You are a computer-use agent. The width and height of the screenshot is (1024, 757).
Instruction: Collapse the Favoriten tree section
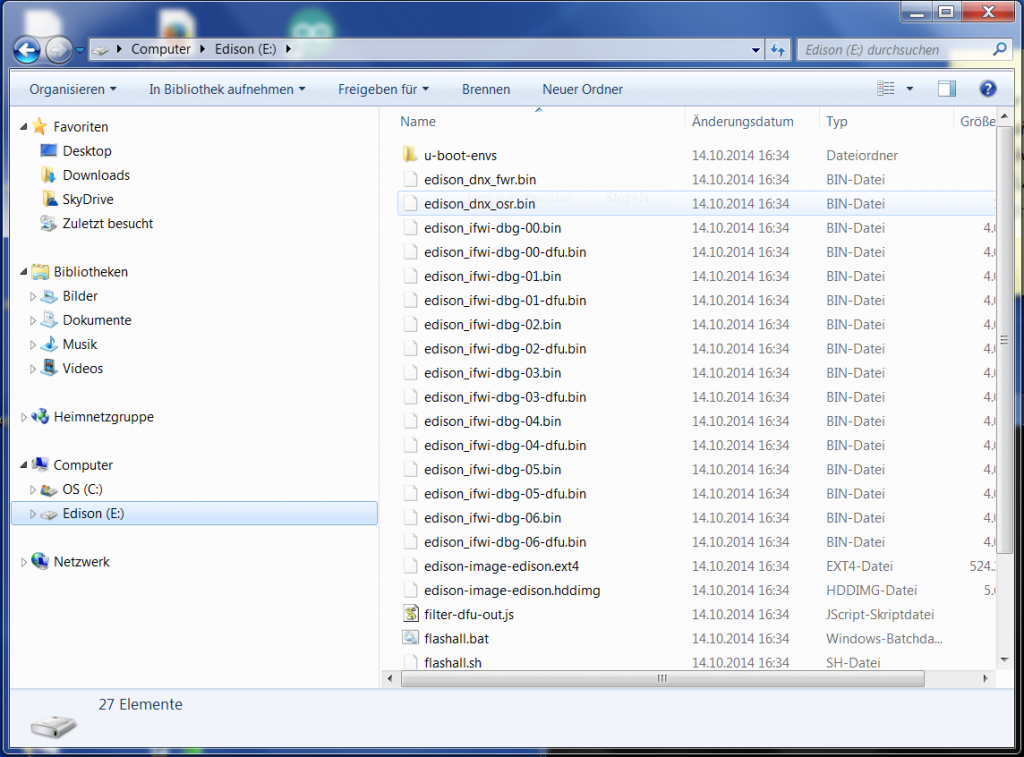click(x=24, y=127)
